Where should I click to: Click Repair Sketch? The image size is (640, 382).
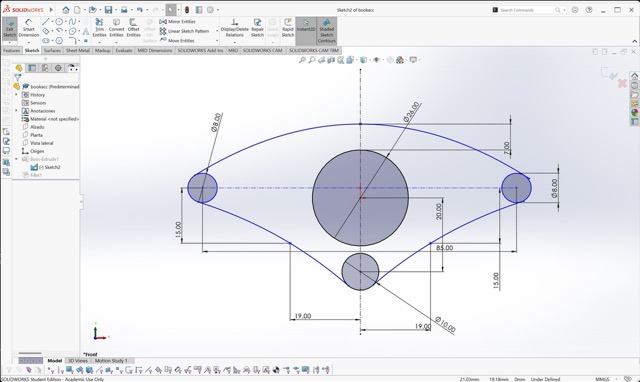(257, 28)
